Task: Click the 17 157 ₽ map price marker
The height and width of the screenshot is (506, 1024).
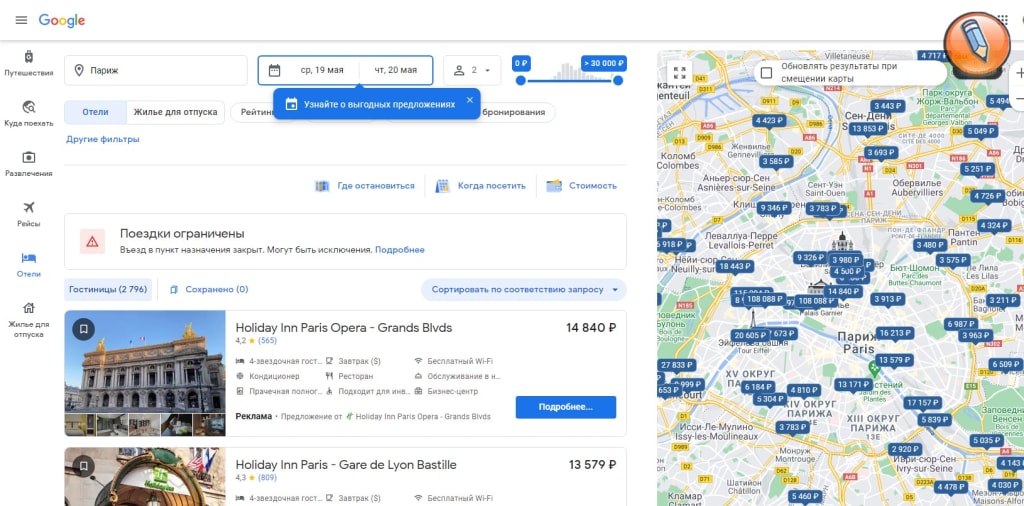Action: tap(923, 403)
